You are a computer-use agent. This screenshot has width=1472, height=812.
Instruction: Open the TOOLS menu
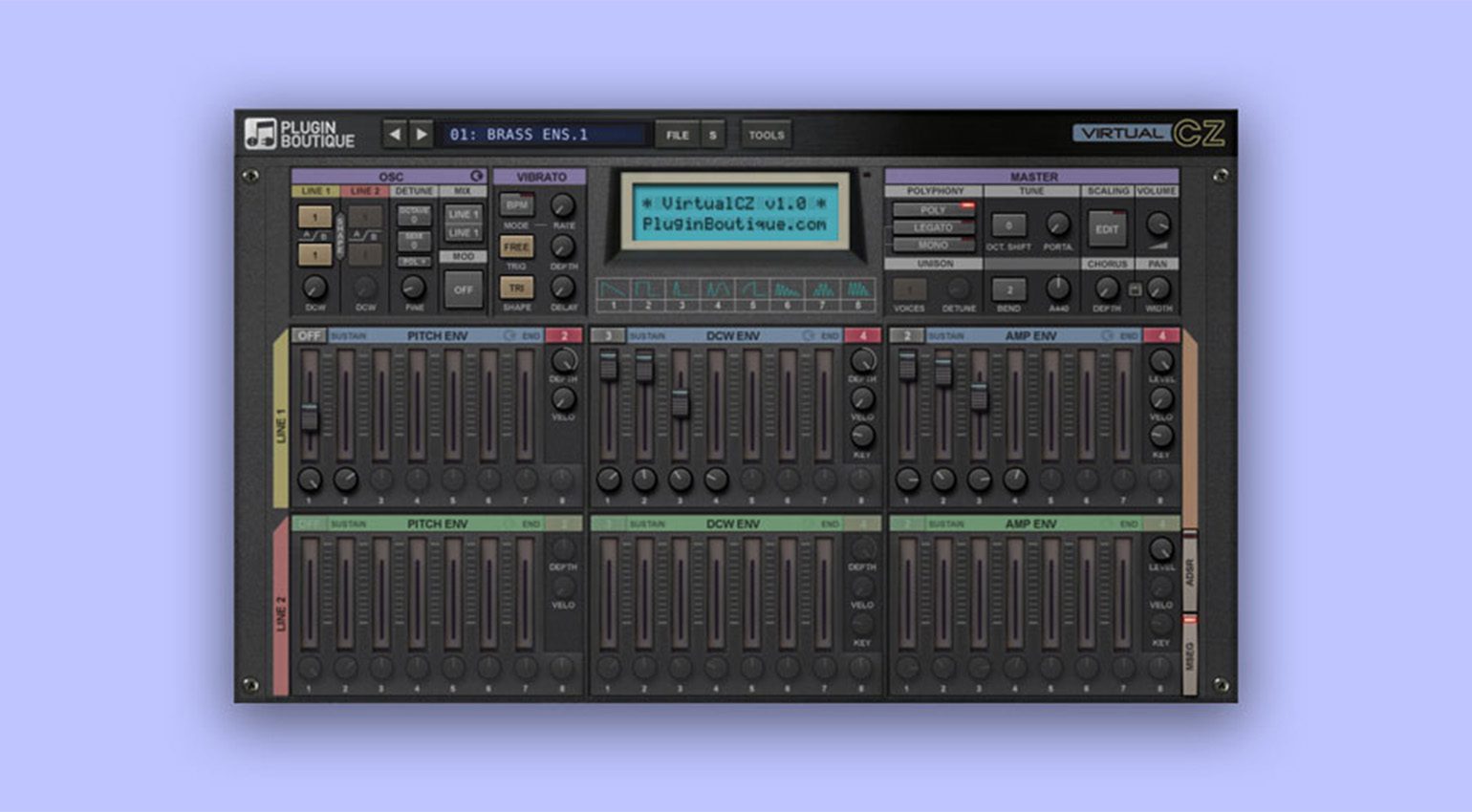point(766,135)
